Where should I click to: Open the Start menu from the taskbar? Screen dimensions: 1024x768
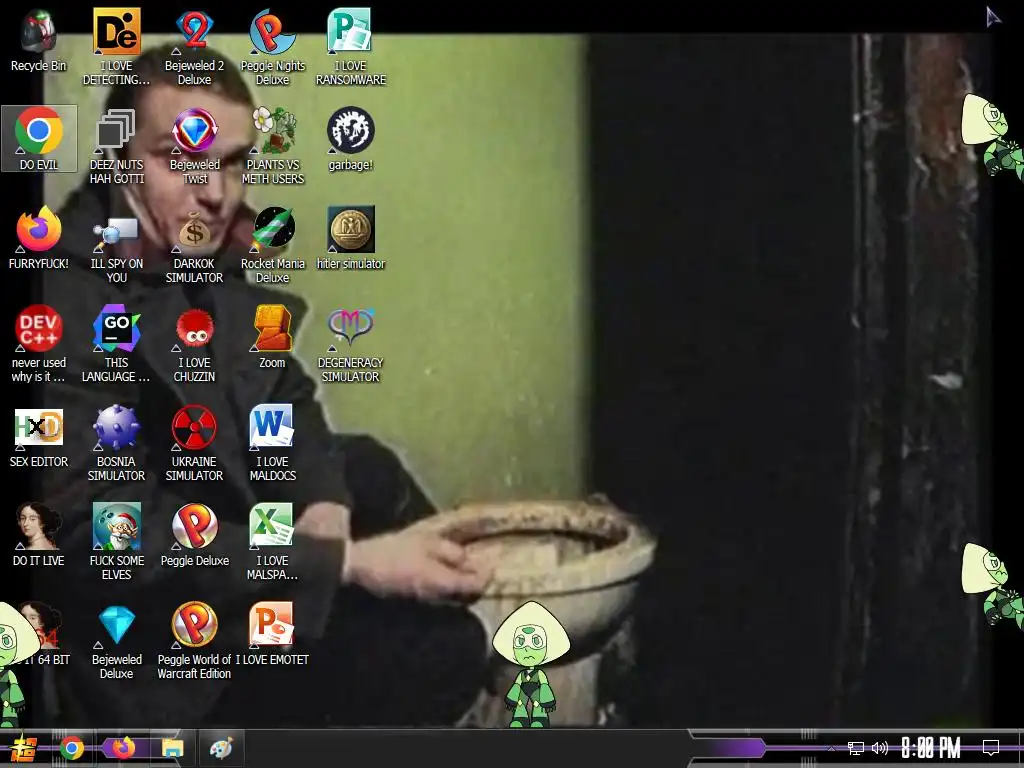click(x=24, y=748)
